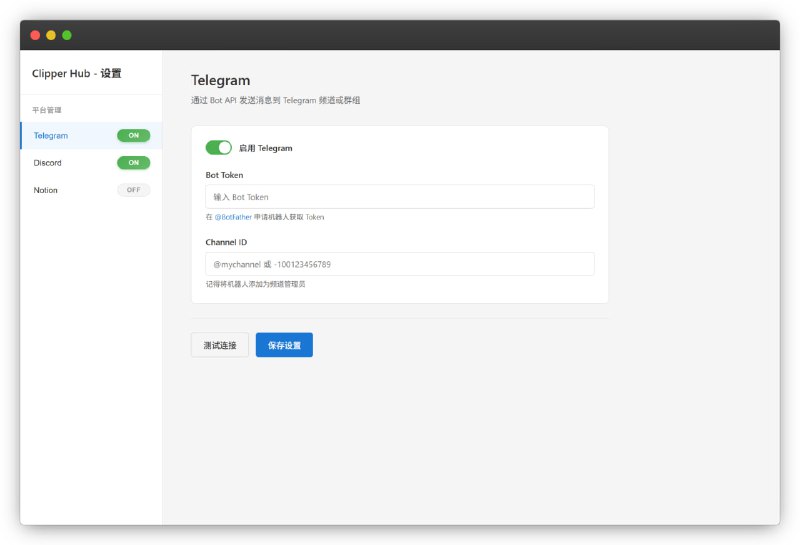Open the Telegram platform in the sidebar
800x545 pixels.
[x=51, y=135]
